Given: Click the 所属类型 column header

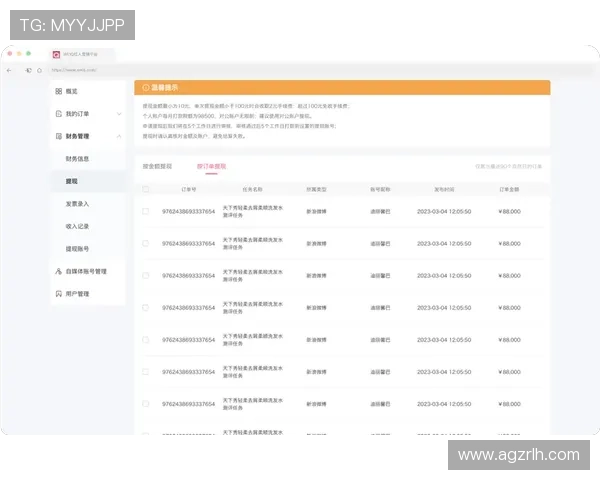Looking at the screenshot, I should click(x=316, y=189).
